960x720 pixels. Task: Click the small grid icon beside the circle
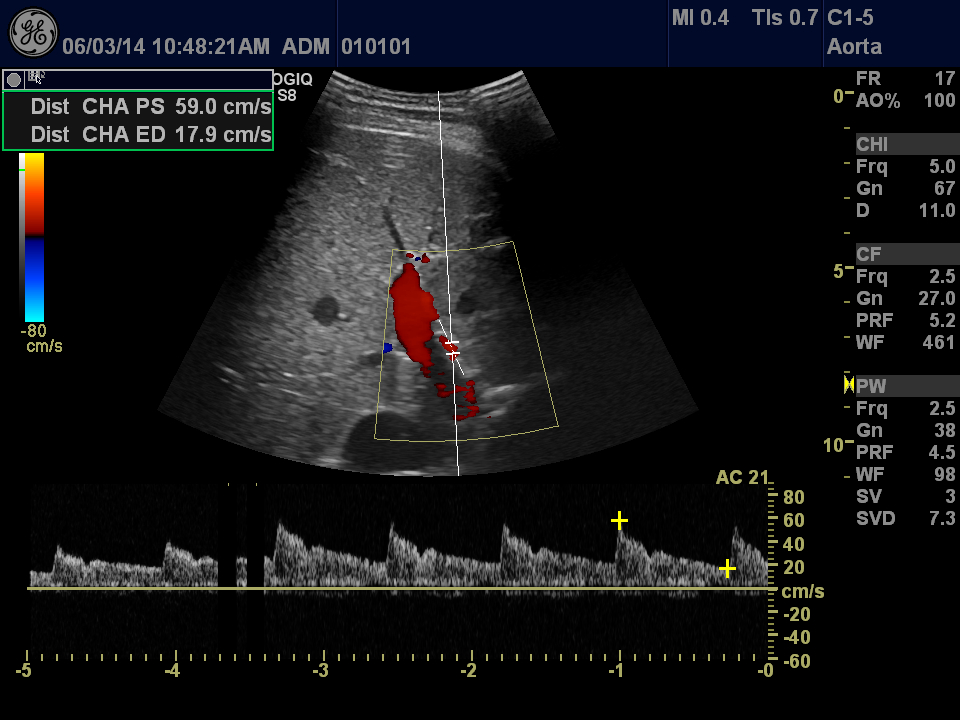coord(37,77)
